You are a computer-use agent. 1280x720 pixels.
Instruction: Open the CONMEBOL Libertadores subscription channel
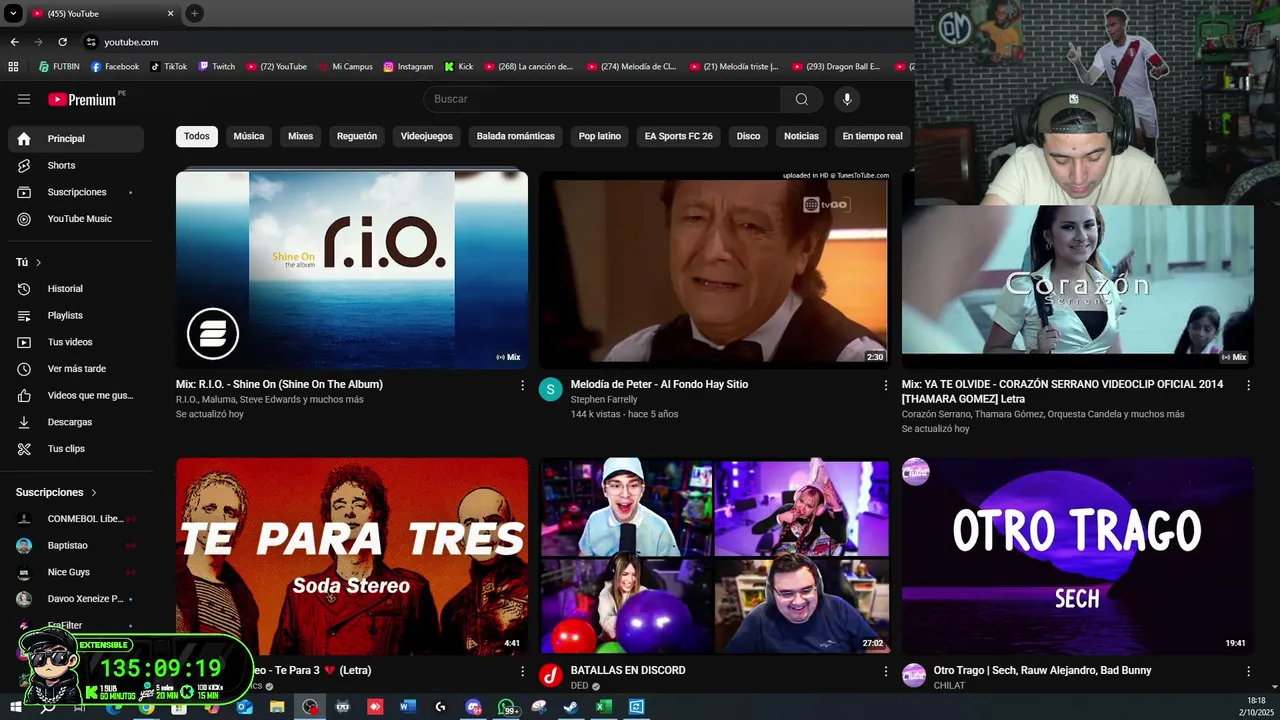coord(76,519)
